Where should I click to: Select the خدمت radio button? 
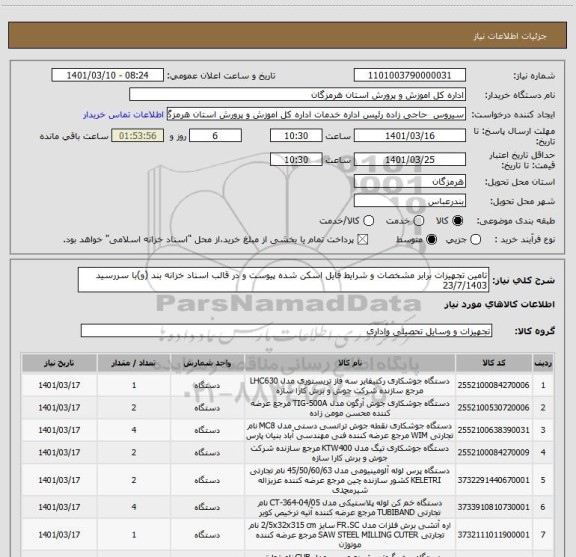coord(419,221)
